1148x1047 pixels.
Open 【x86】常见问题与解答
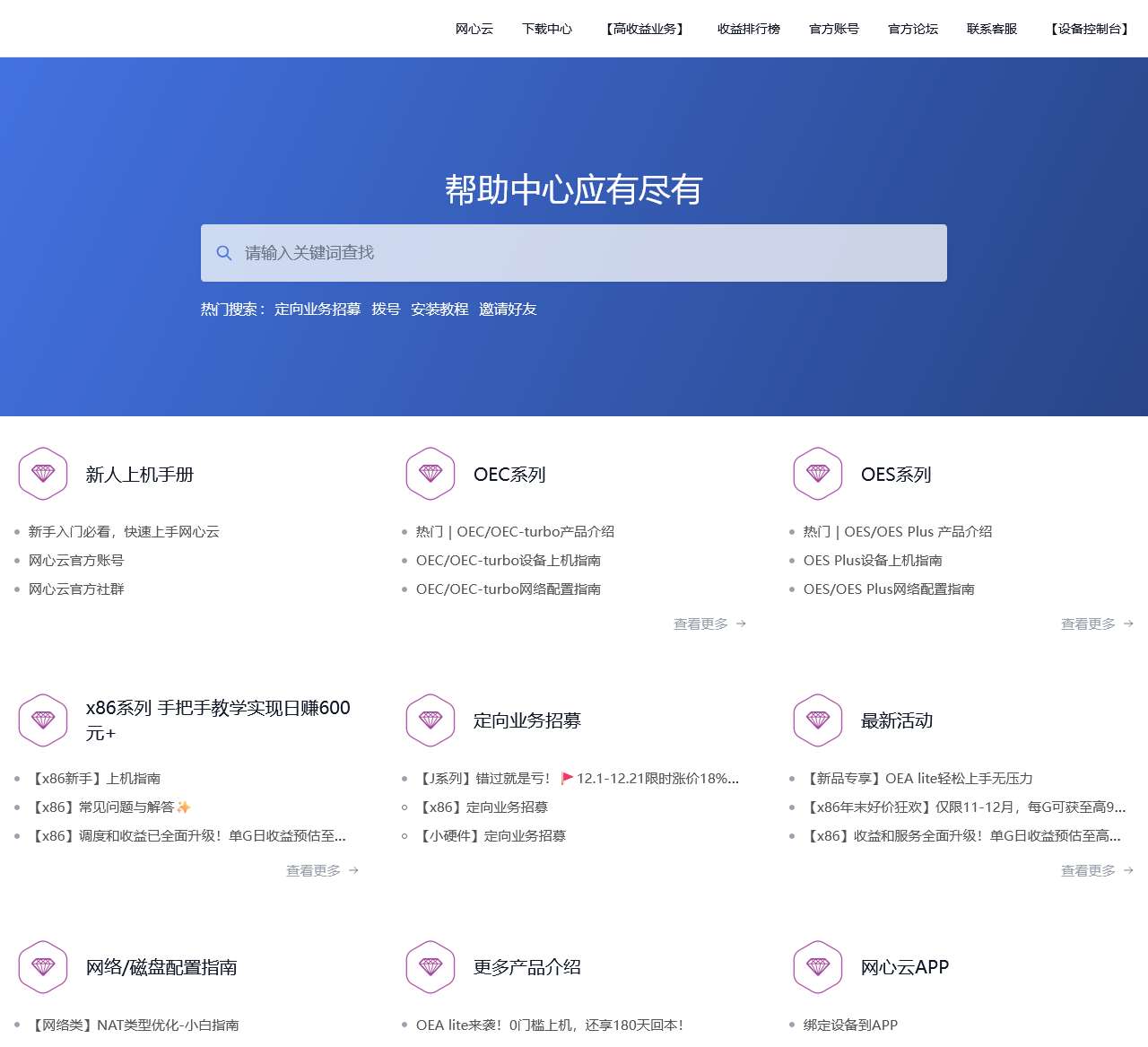(x=109, y=807)
